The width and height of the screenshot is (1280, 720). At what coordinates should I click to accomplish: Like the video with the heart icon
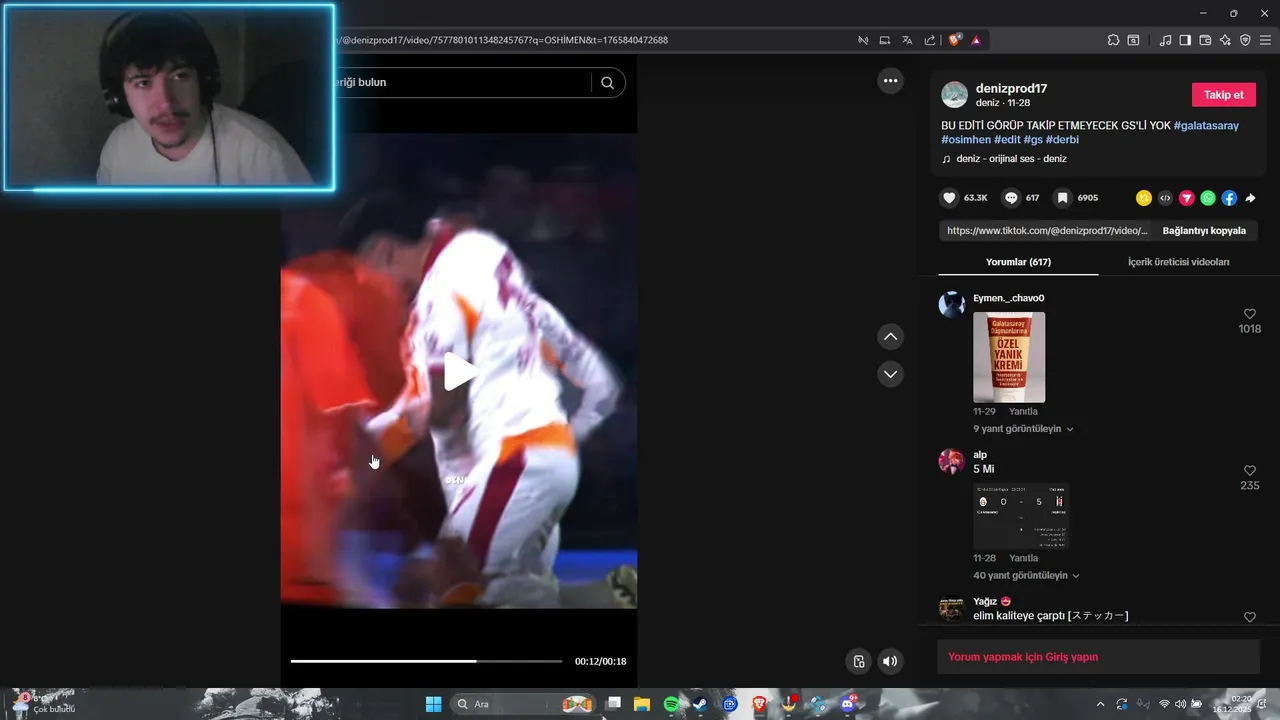coord(950,198)
